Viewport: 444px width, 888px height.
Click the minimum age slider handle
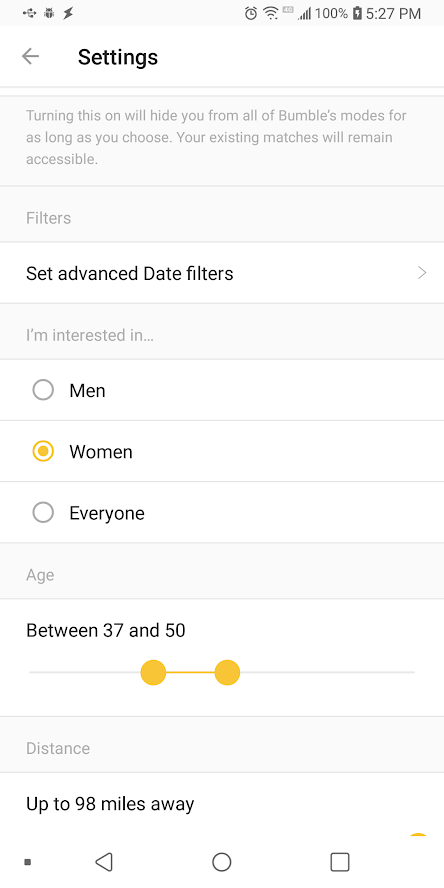153,672
